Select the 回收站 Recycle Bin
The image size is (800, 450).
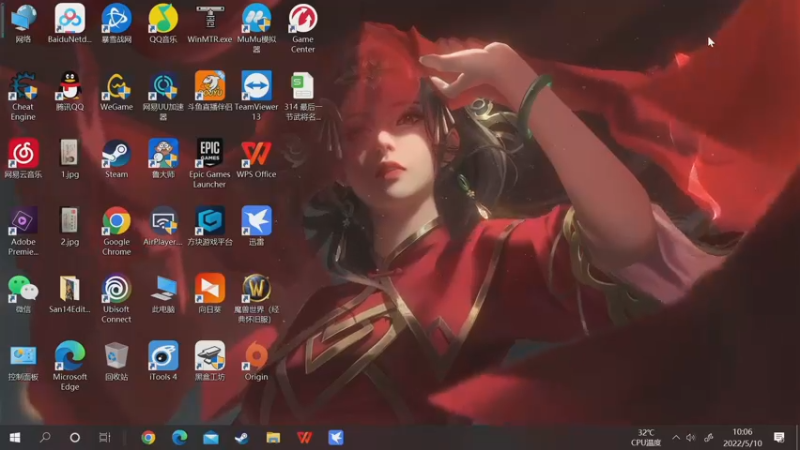(x=116, y=361)
